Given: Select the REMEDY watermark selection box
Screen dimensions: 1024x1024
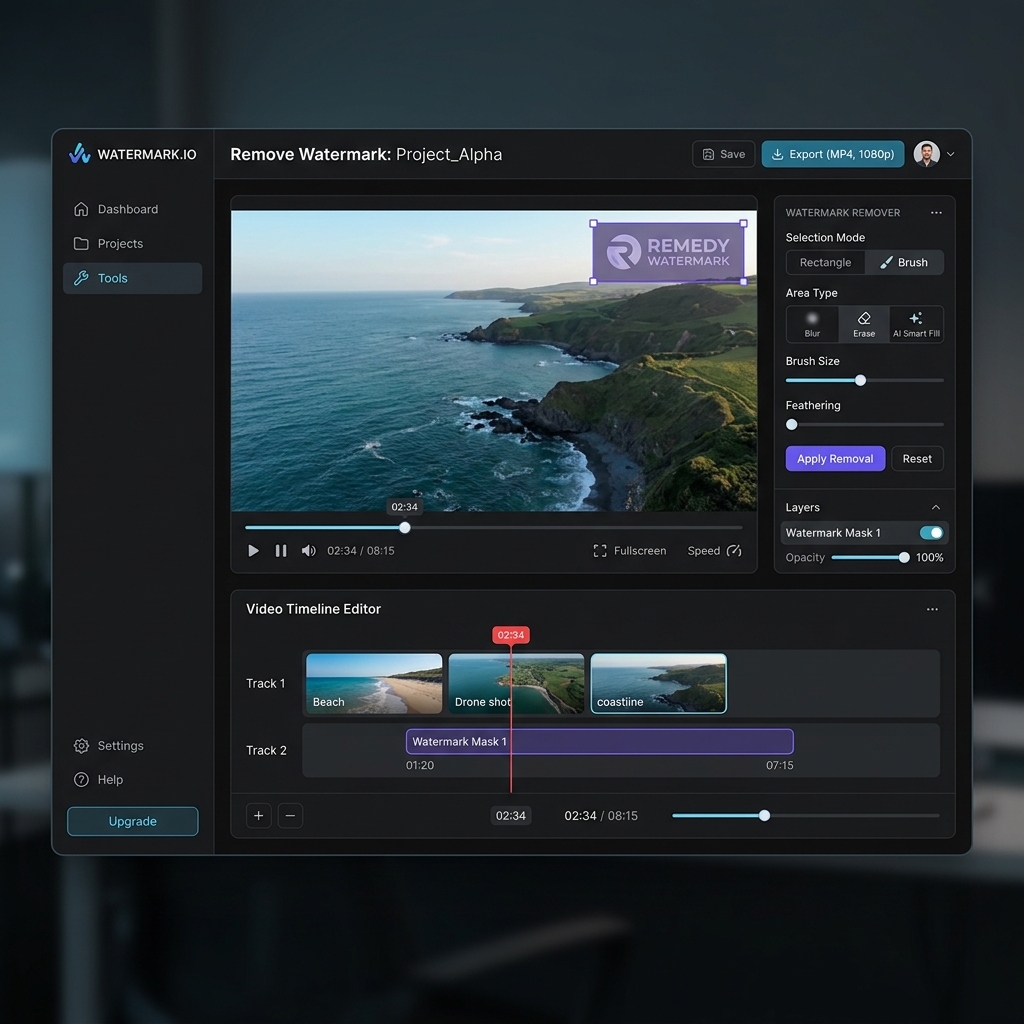Looking at the screenshot, I should [x=668, y=252].
